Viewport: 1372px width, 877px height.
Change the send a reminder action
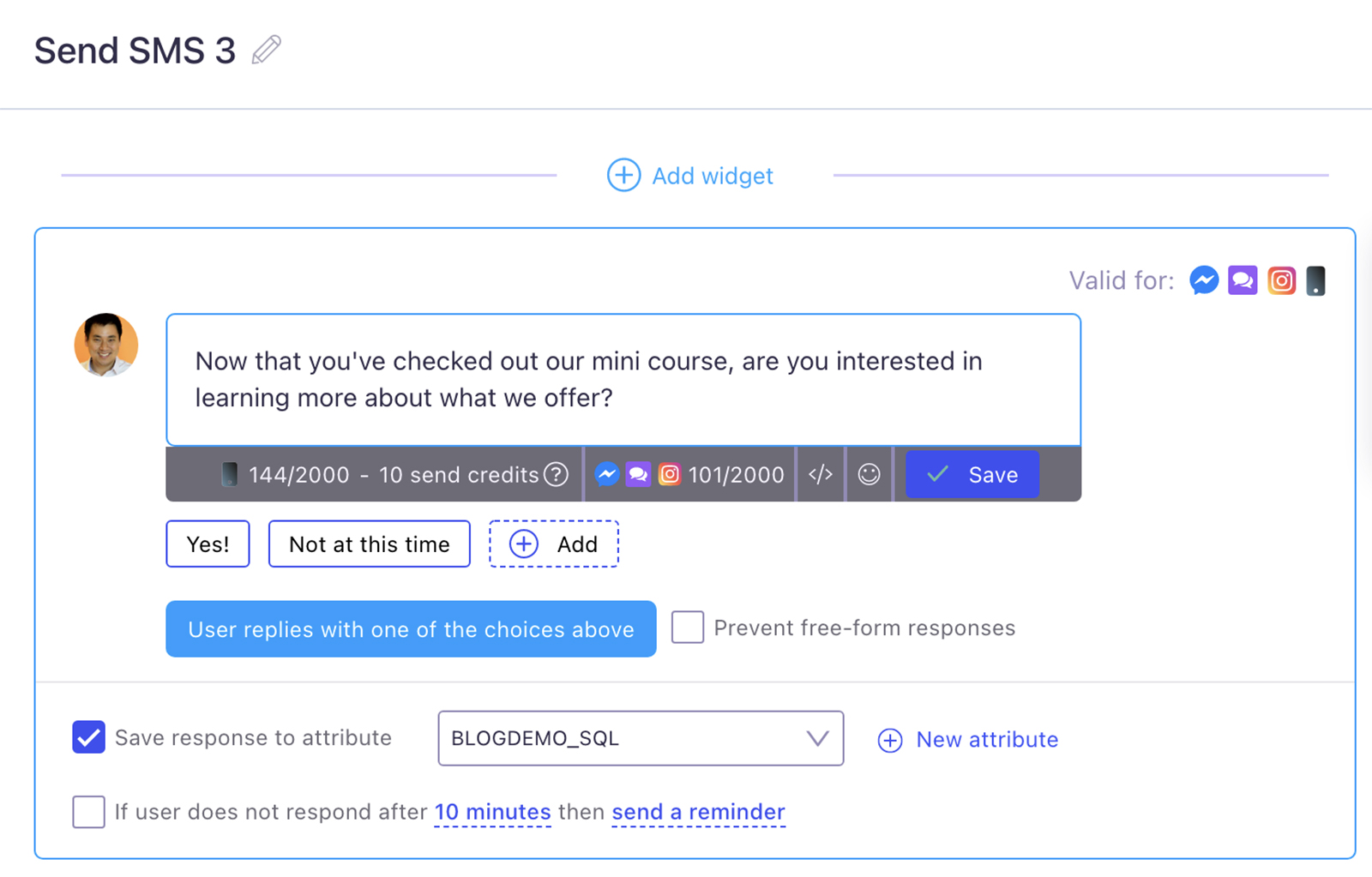pos(698,812)
